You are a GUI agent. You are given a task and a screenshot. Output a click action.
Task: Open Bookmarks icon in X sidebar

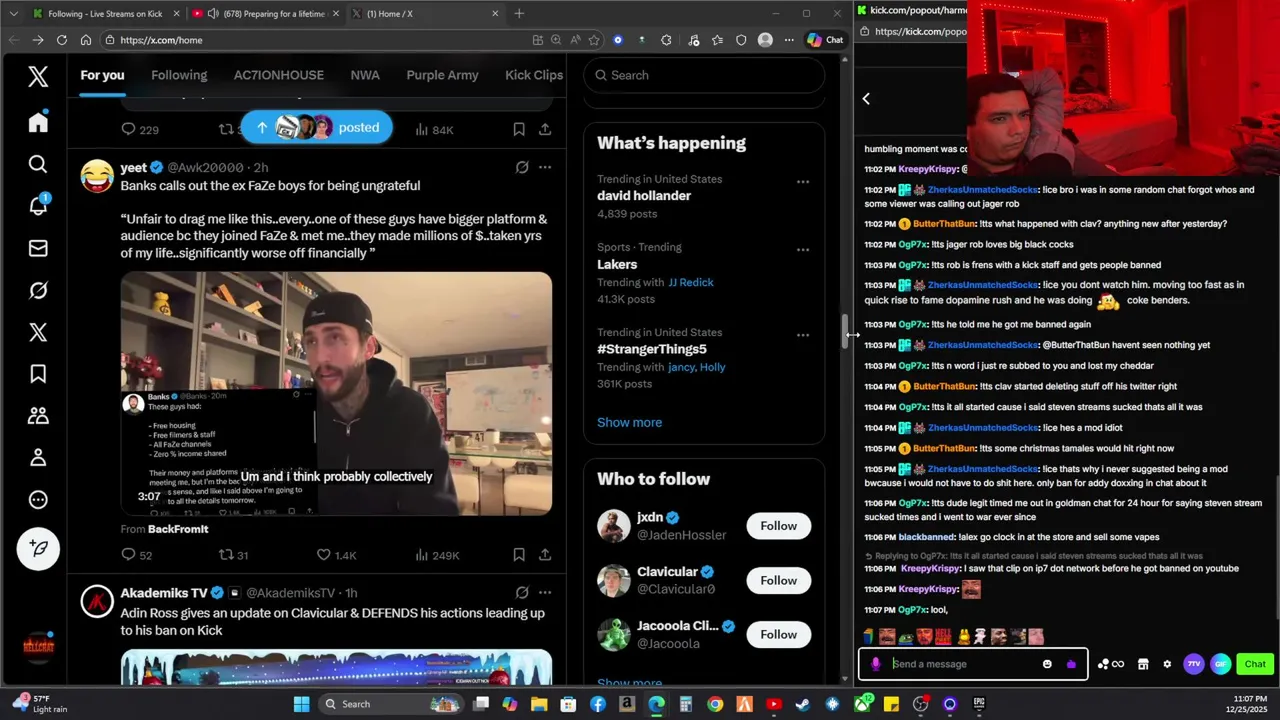pyautogui.click(x=38, y=374)
